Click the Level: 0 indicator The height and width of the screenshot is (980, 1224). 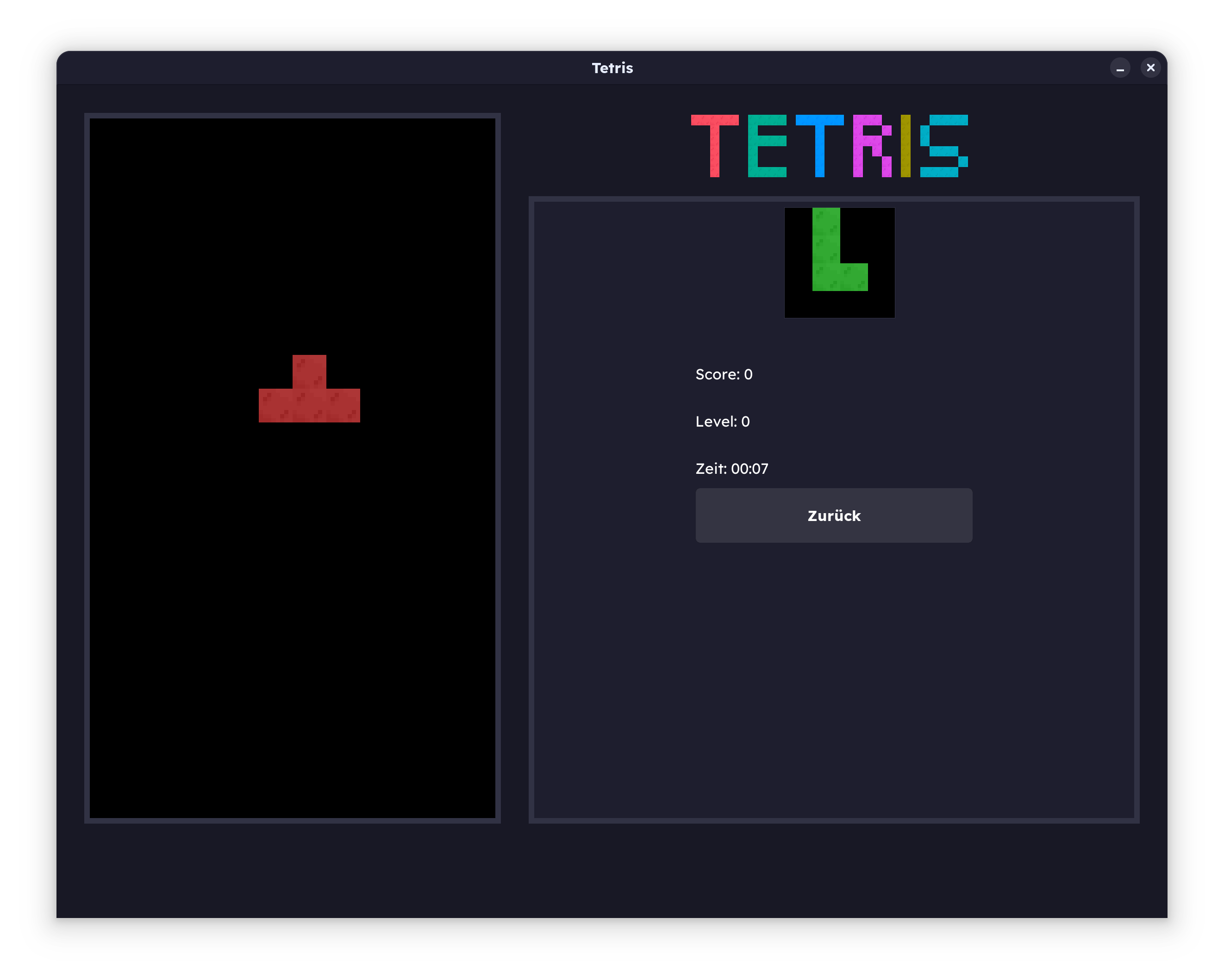tap(722, 421)
